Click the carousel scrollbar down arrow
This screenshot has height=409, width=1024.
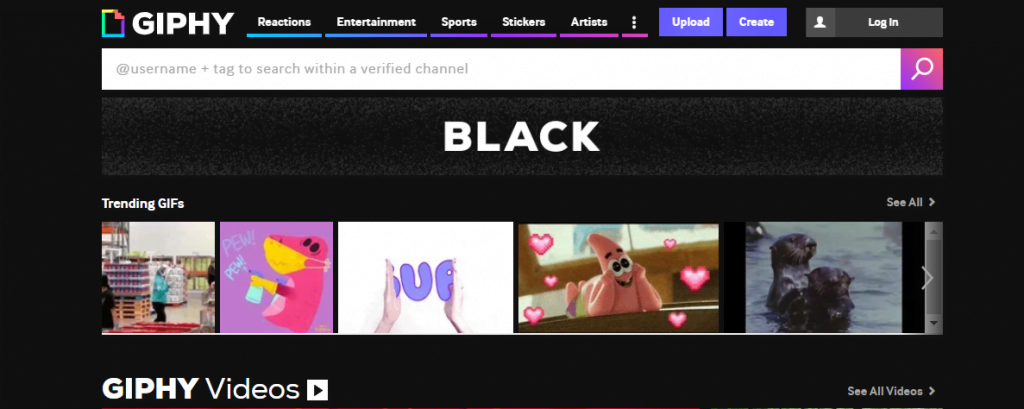[x=933, y=323]
